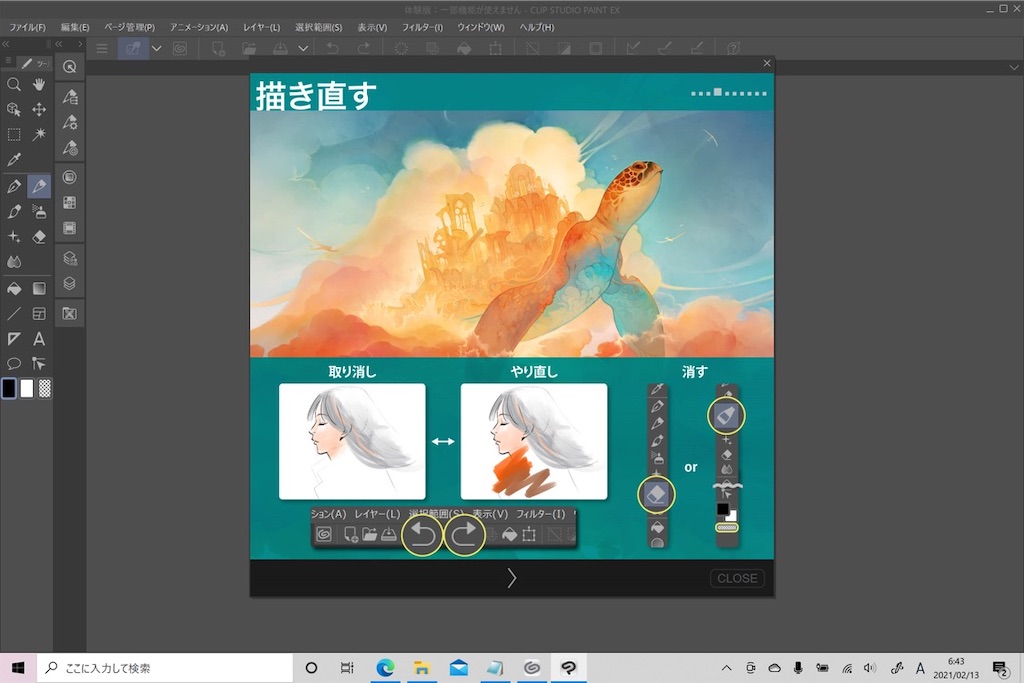This screenshot has width=1024, height=683.
Task: Expand the dropdown arrow beside the highlighted command bar icon
Action: (157, 48)
